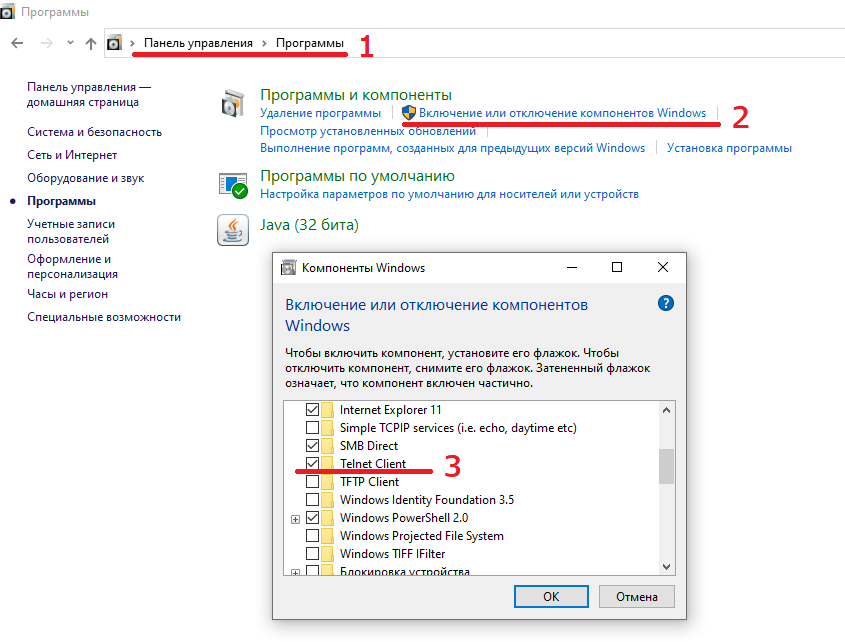Click the Forward navigation arrow
845x642 pixels.
[x=46, y=43]
